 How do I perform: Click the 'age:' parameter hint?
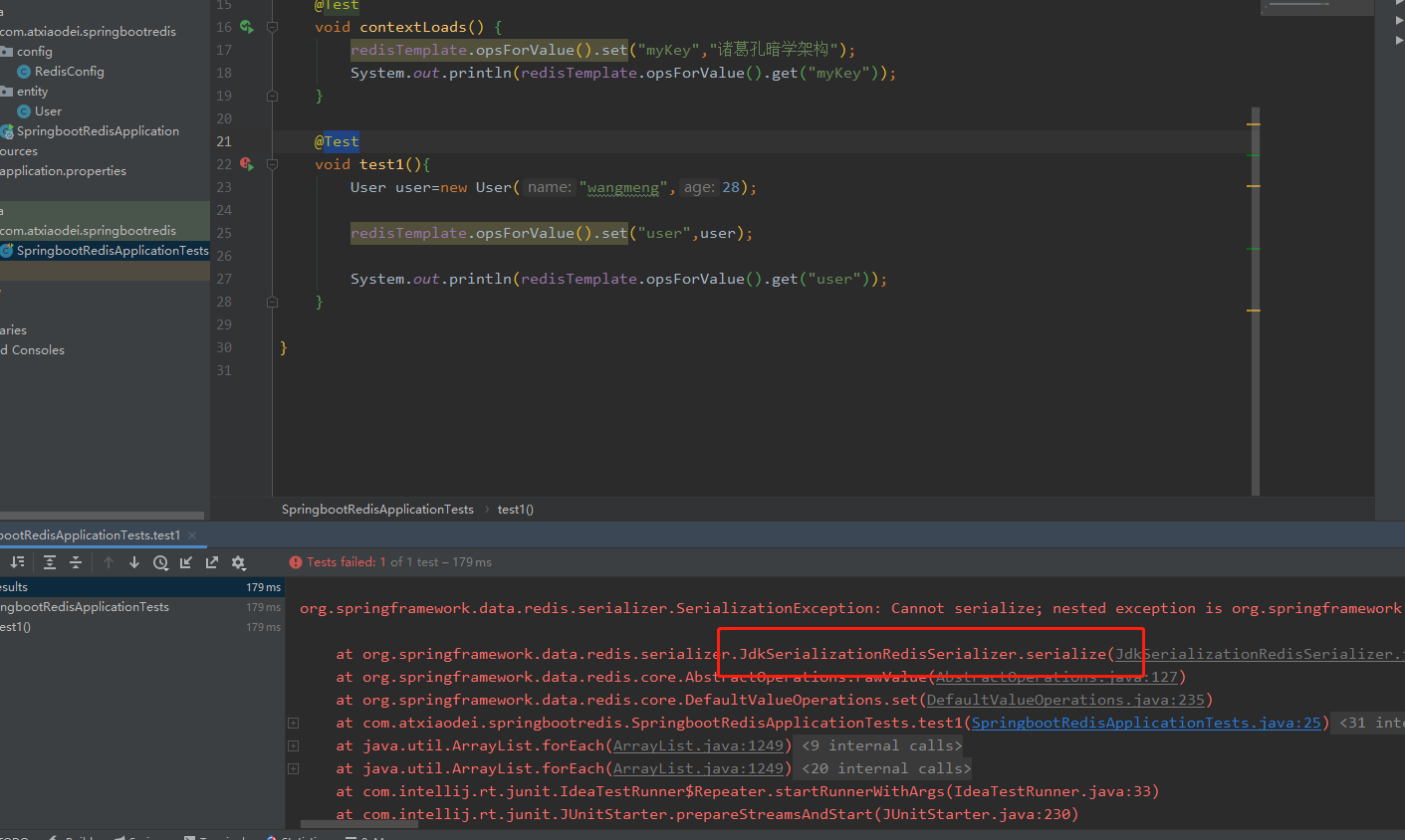click(x=699, y=187)
